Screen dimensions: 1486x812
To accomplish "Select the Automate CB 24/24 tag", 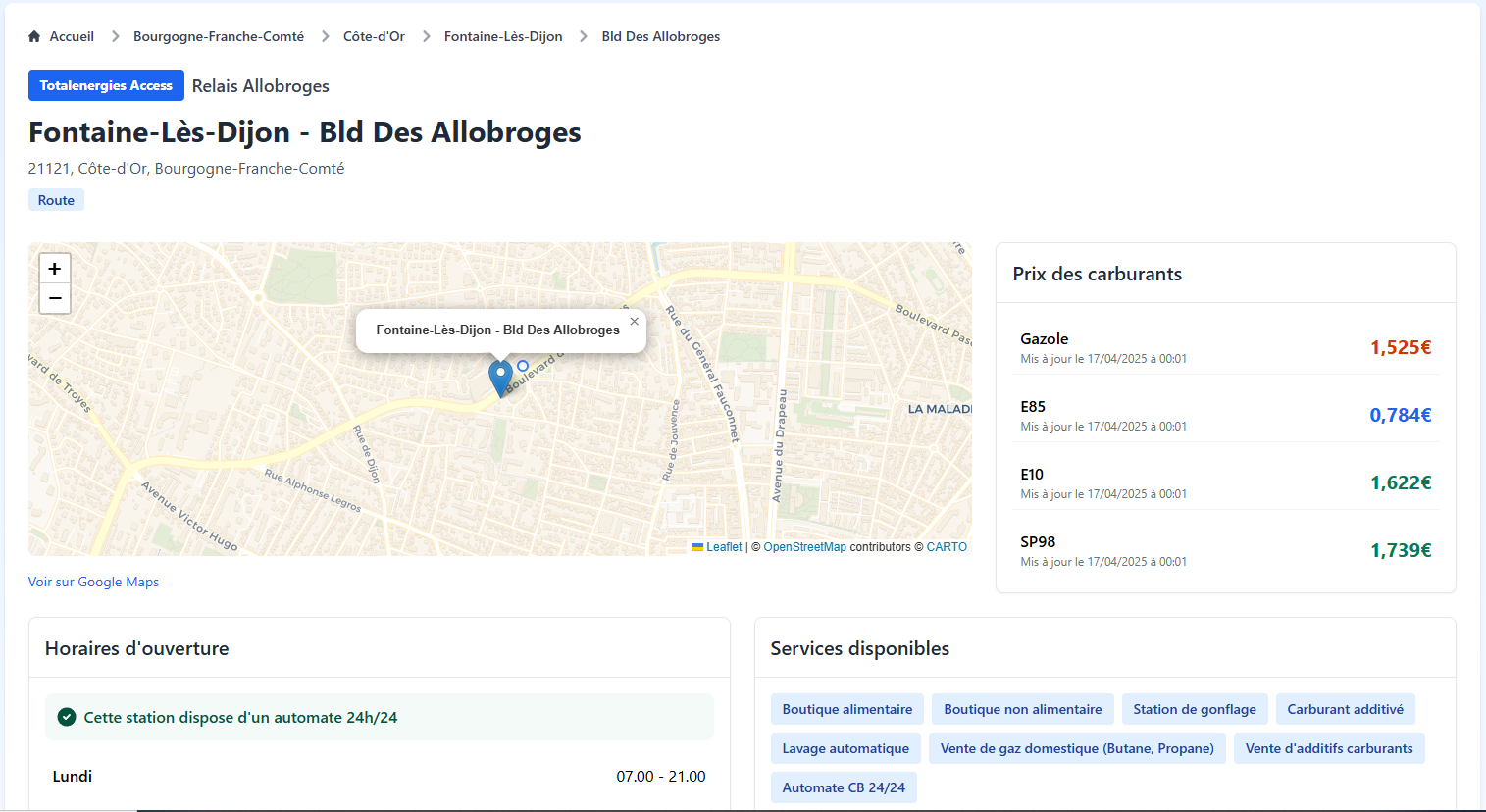I will pos(844,787).
